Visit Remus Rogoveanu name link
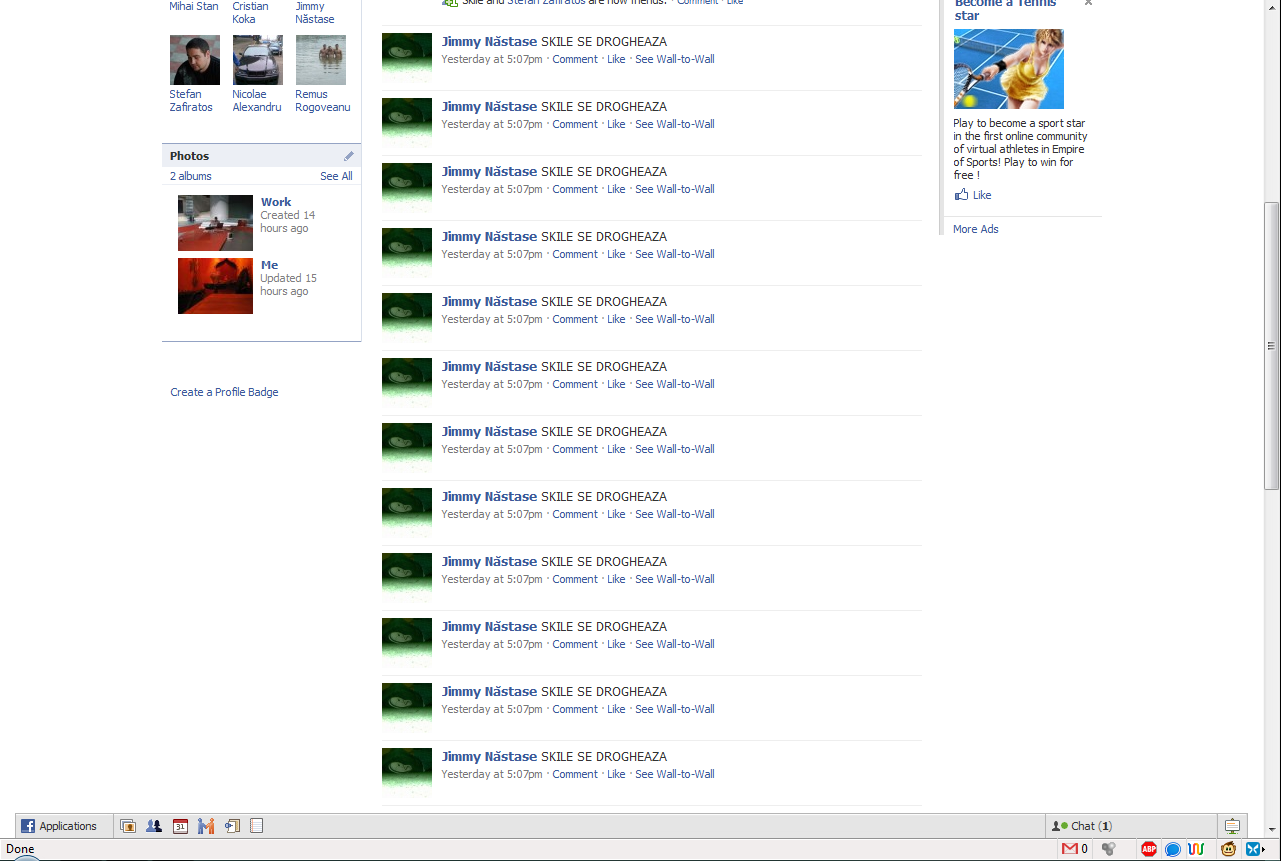The height and width of the screenshot is (861, 1281). [x=323, y=101]
